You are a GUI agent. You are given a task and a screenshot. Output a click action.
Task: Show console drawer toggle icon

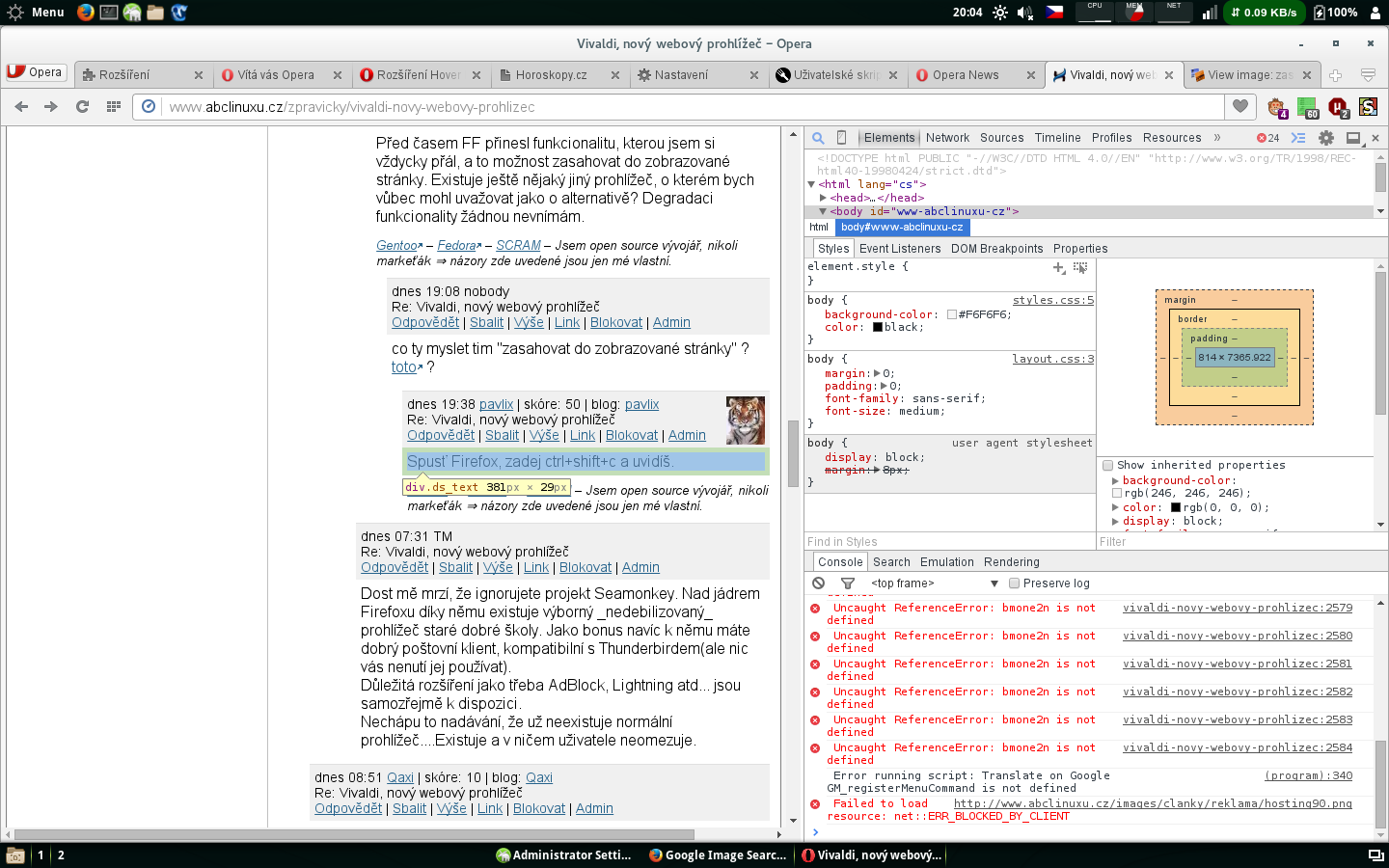click(x=1298, y=138)
